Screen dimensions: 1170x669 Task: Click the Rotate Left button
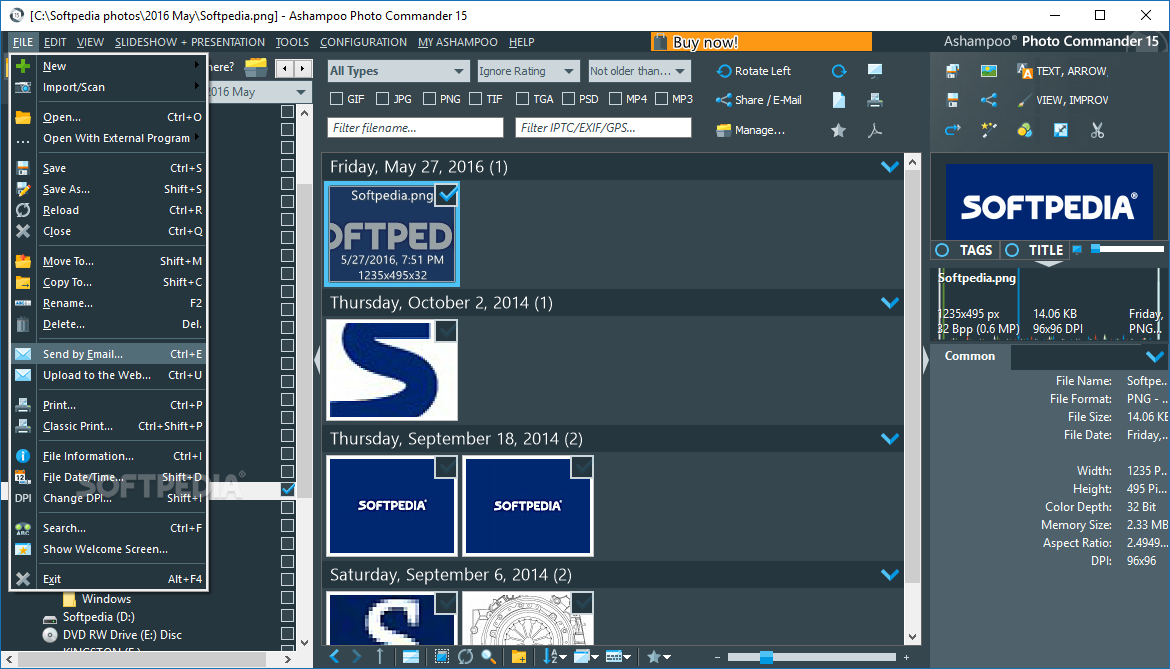point(754,71)
